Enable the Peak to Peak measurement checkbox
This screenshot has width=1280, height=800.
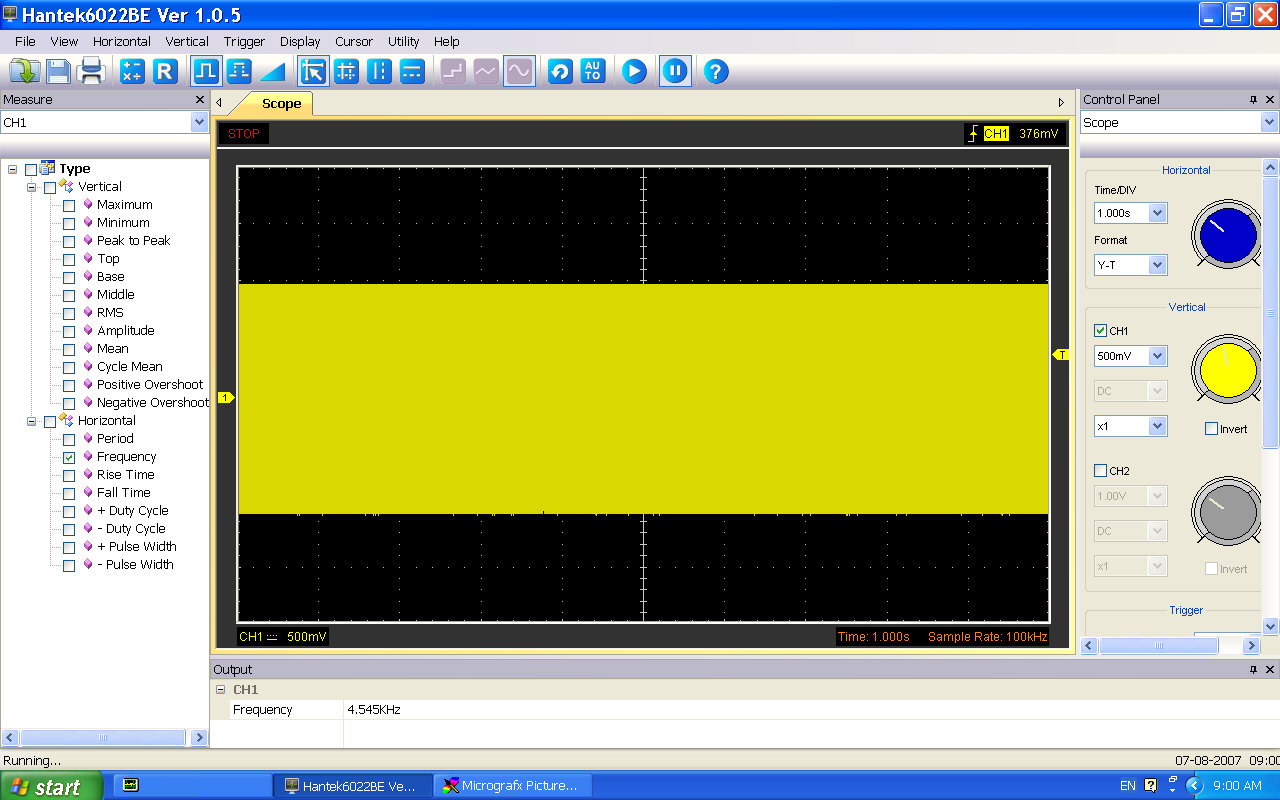pyautogui.click(x=69, y=241)
